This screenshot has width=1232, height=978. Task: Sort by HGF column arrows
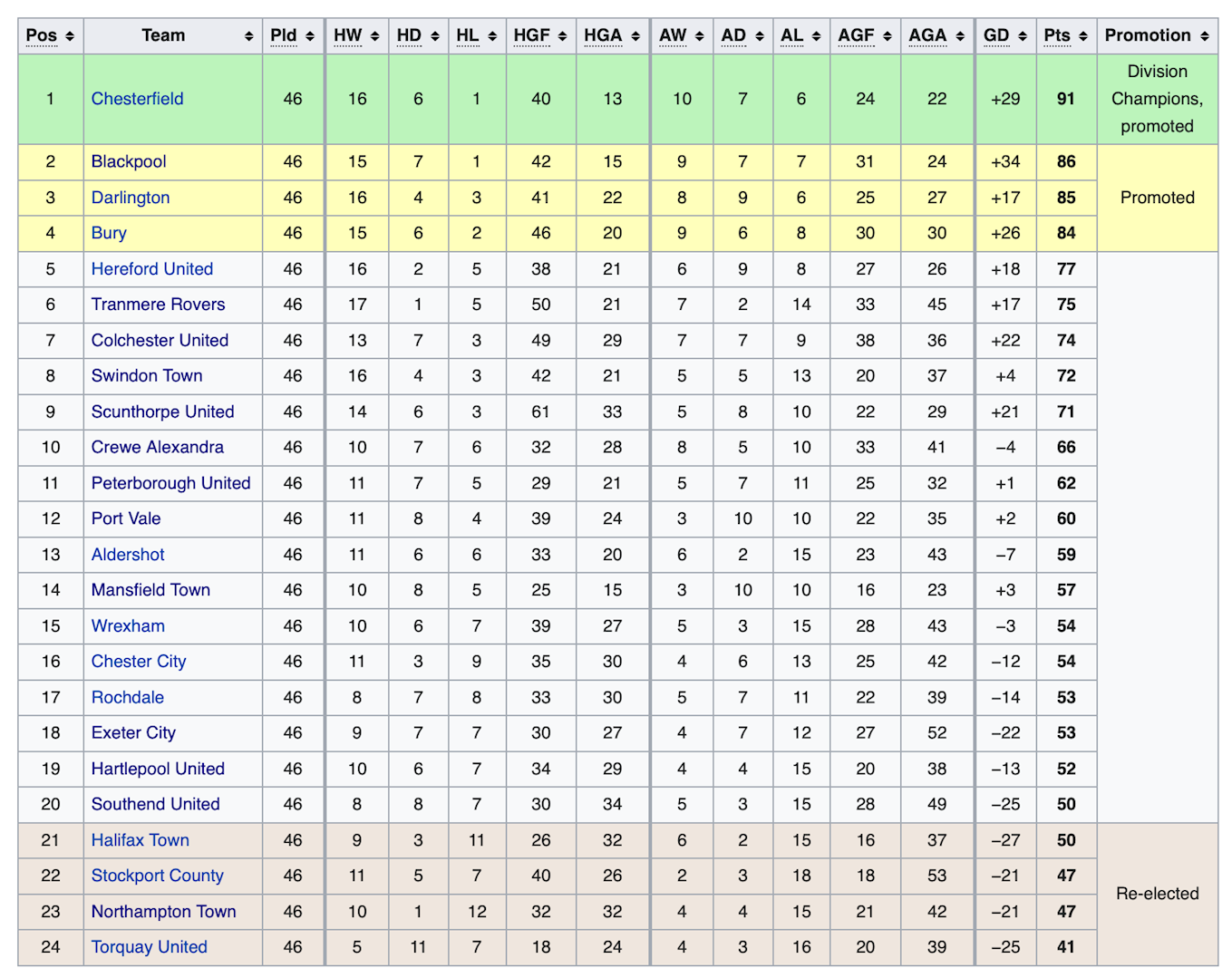tap(563, 36)
